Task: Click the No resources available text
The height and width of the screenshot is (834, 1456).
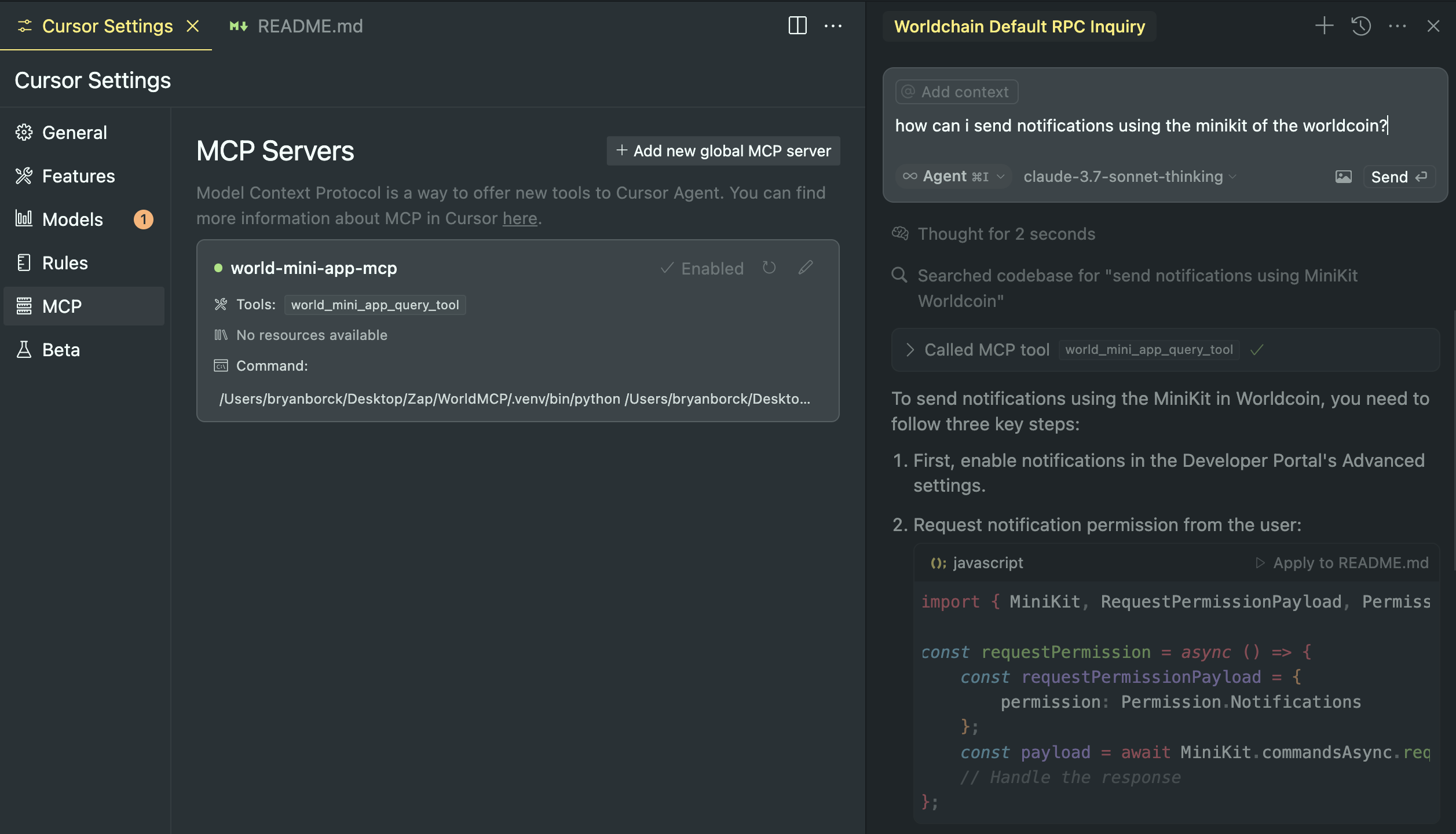Action: click(x=312, y=335)
